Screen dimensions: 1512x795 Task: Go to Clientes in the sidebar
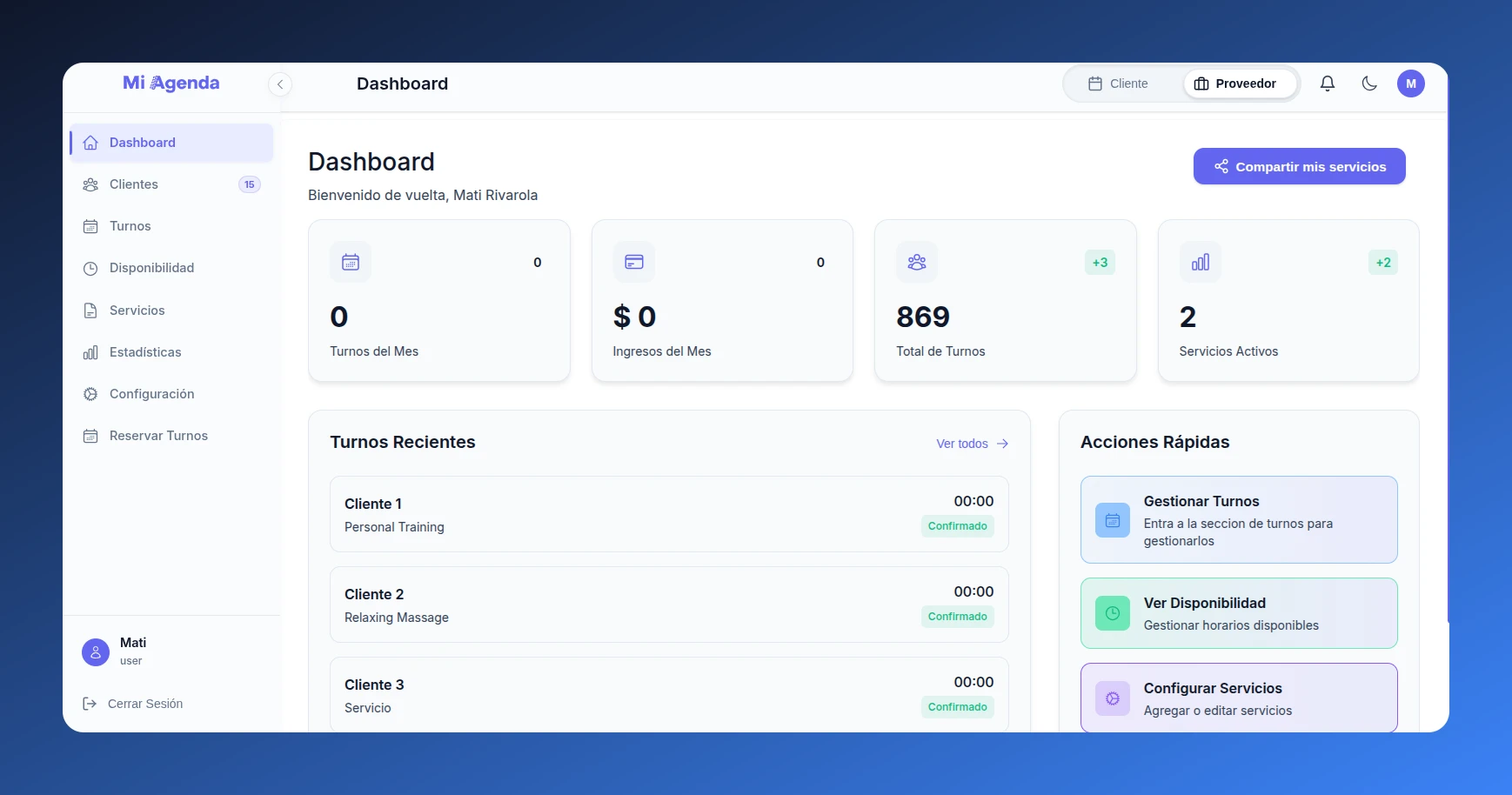(x=171, y=184)
